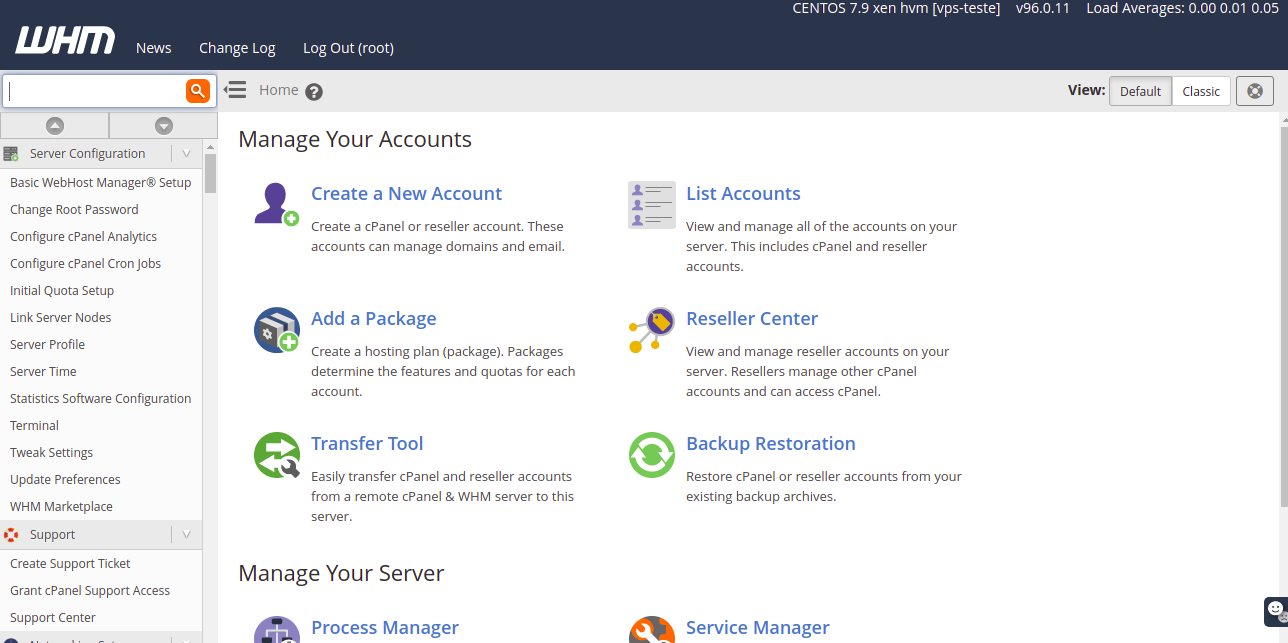Click the expand-all down arrow in sidebar

pyautogui.click(x=164, y=126)
